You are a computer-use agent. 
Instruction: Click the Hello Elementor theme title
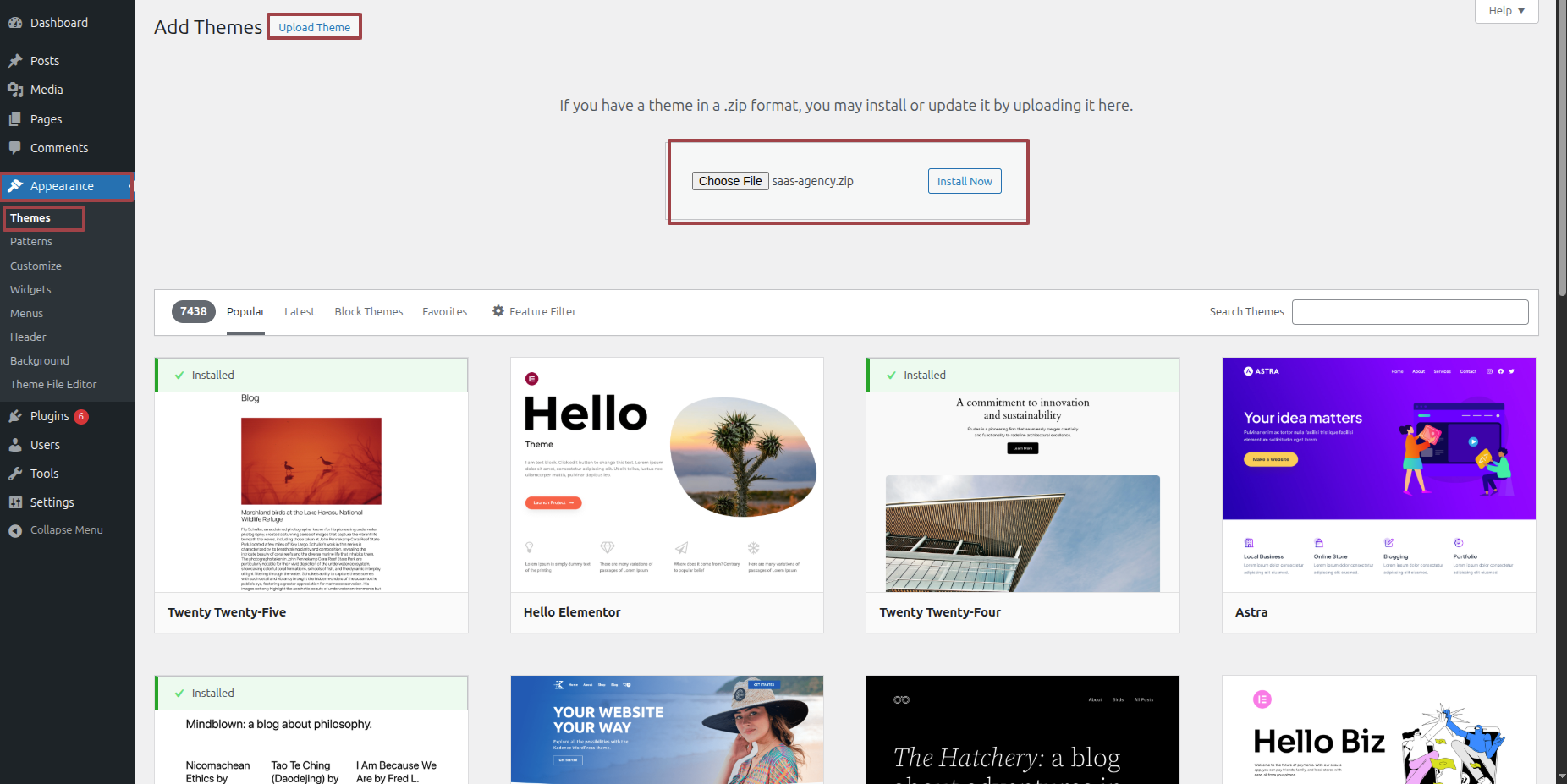pyautogui.click(x=572, y=612)
